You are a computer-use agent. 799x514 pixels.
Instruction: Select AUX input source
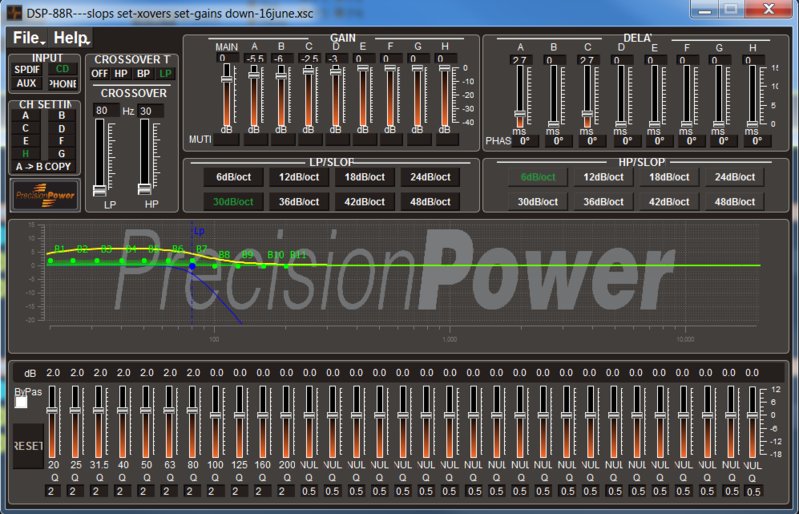27,83
